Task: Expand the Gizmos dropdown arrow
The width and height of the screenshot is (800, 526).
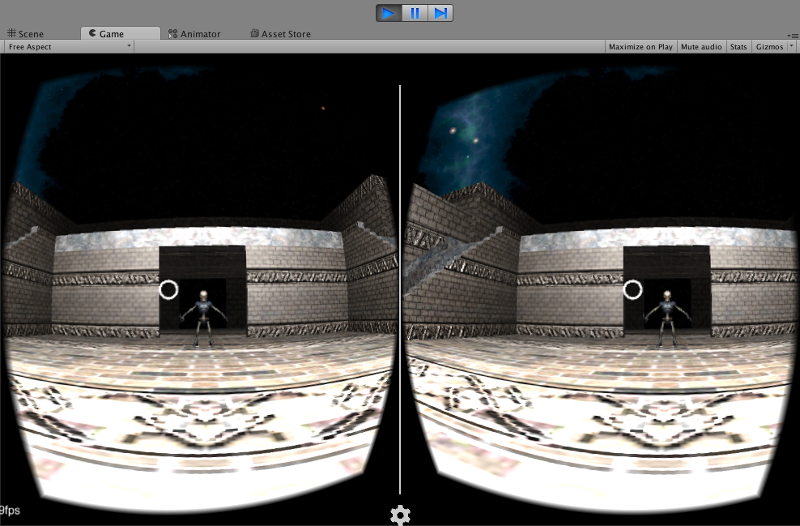Action: tap(791, 46)
